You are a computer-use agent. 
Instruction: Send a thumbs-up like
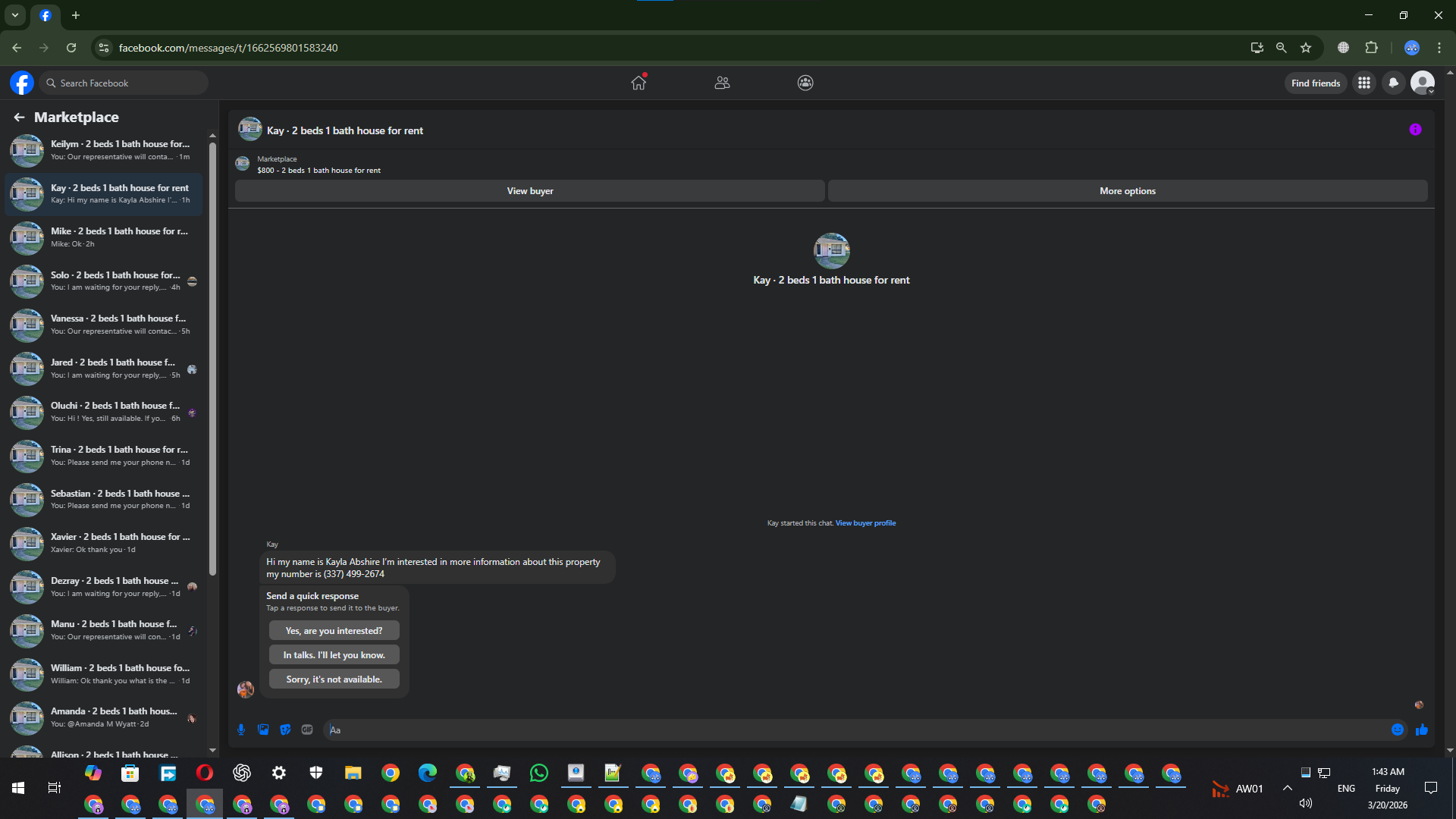click(1422, 730)
